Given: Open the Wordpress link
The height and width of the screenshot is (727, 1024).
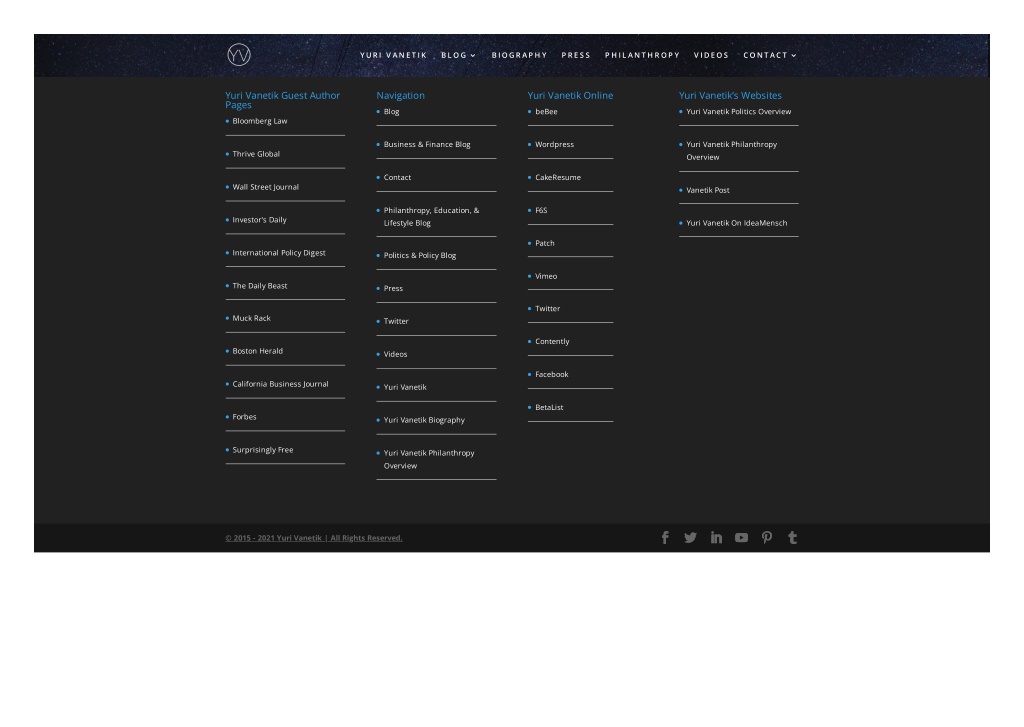Looking at the screenshot, I should [554, 144].
